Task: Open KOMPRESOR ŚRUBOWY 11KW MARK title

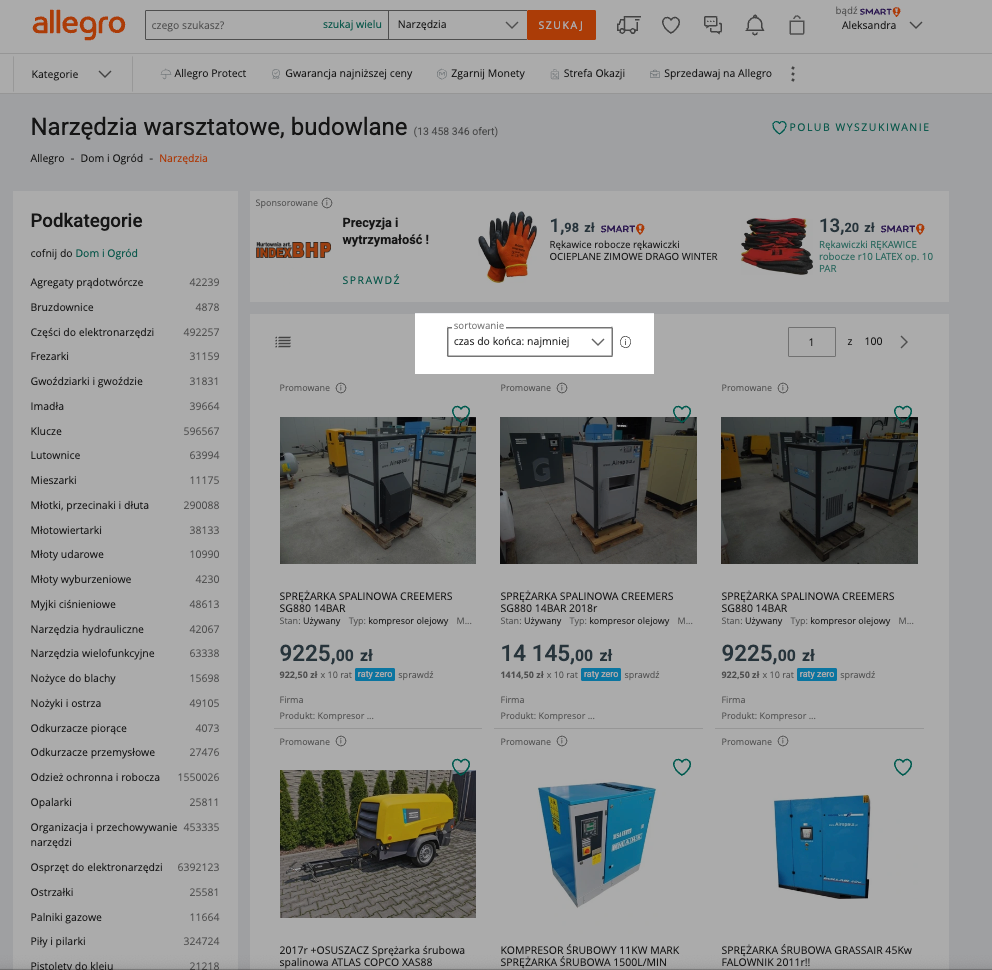Action: [590, 956]
